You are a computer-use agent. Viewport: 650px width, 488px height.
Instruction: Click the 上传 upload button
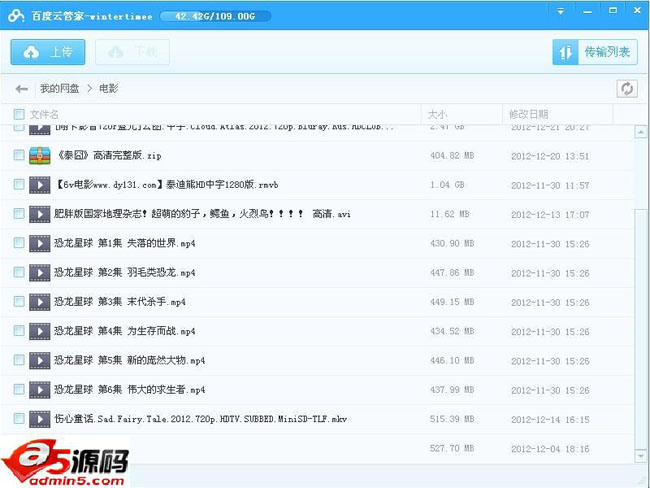click(x=48, y=52)
